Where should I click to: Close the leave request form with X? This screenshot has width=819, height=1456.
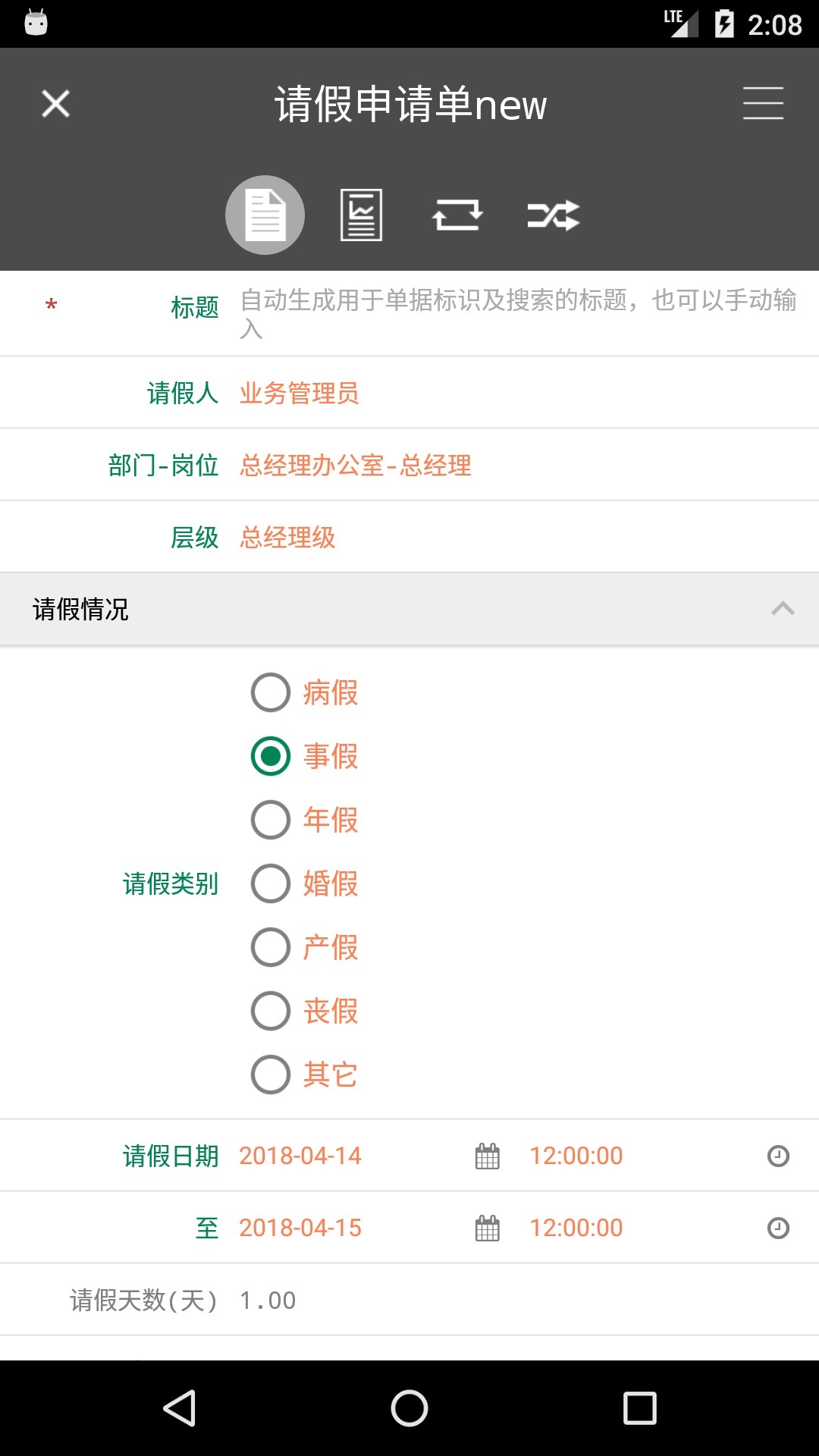55,104
